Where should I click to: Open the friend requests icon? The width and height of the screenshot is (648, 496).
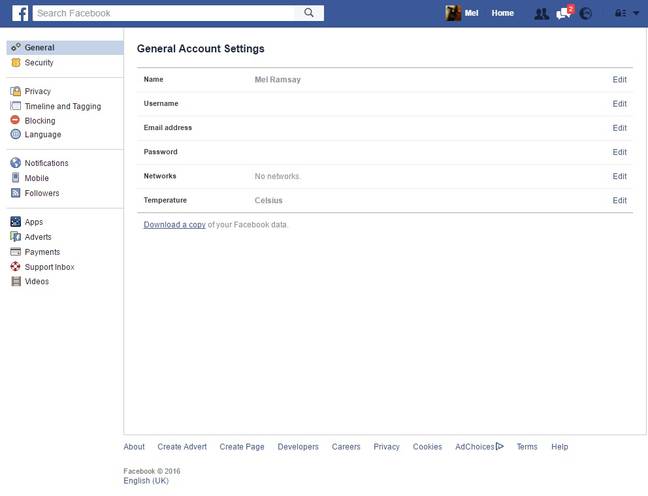coord(541,14)
